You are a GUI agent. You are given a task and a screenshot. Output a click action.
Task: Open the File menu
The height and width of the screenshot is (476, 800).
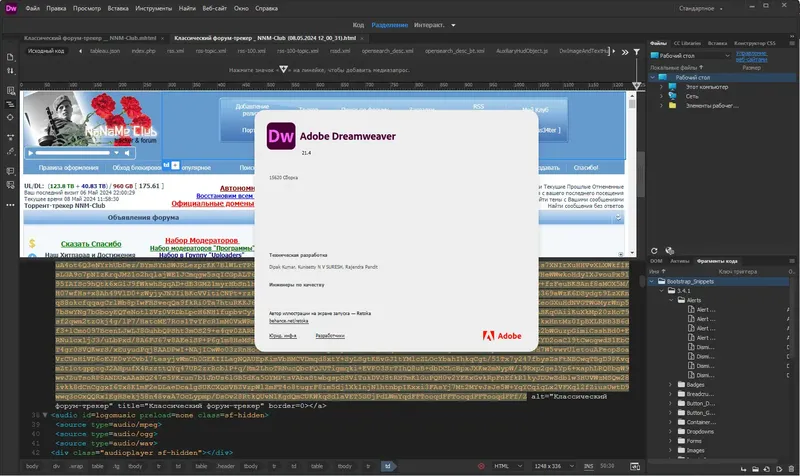point(33,8)
